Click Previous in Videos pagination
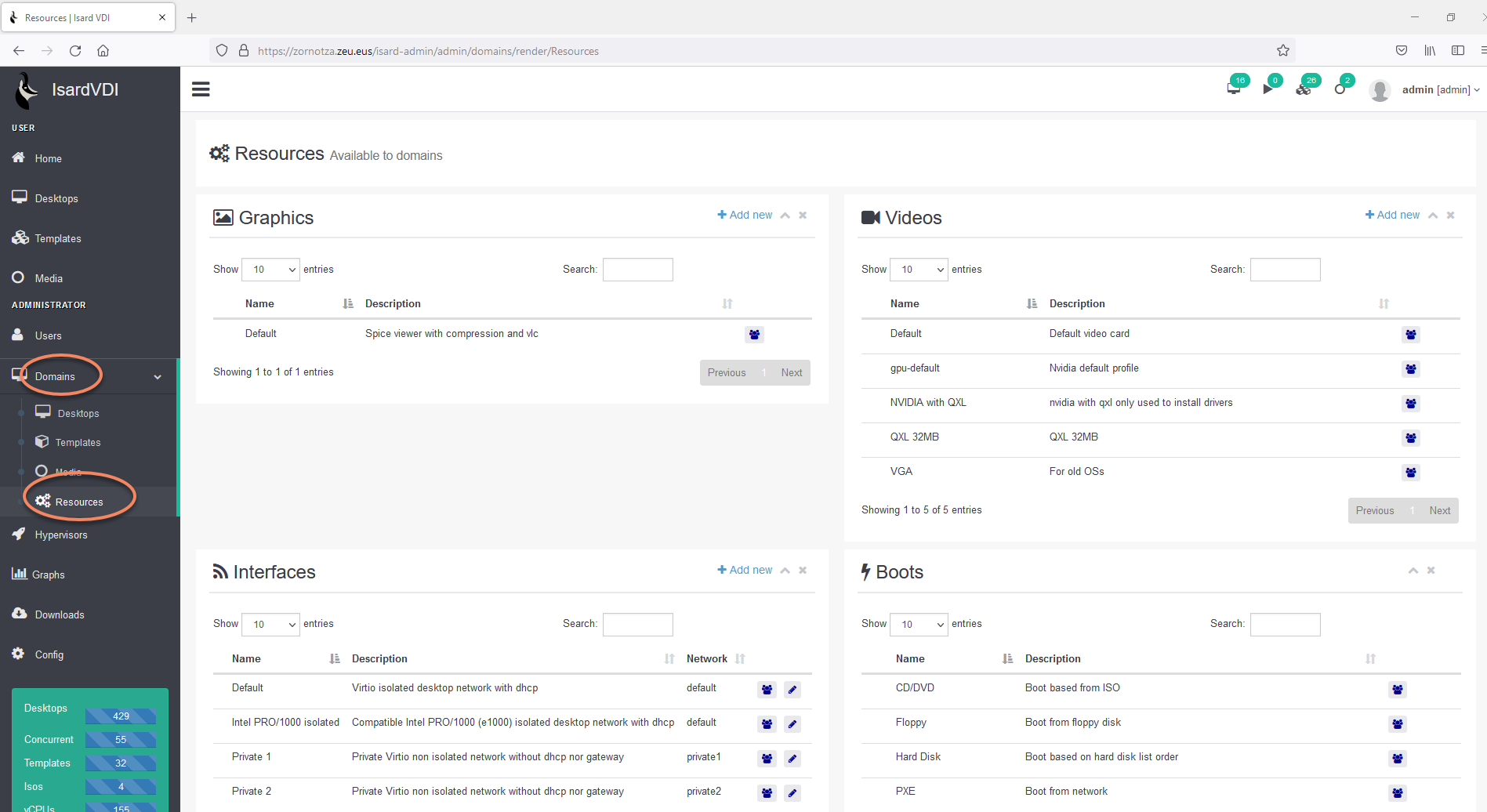This screenshot has height=812, width=1487. 1375,511
